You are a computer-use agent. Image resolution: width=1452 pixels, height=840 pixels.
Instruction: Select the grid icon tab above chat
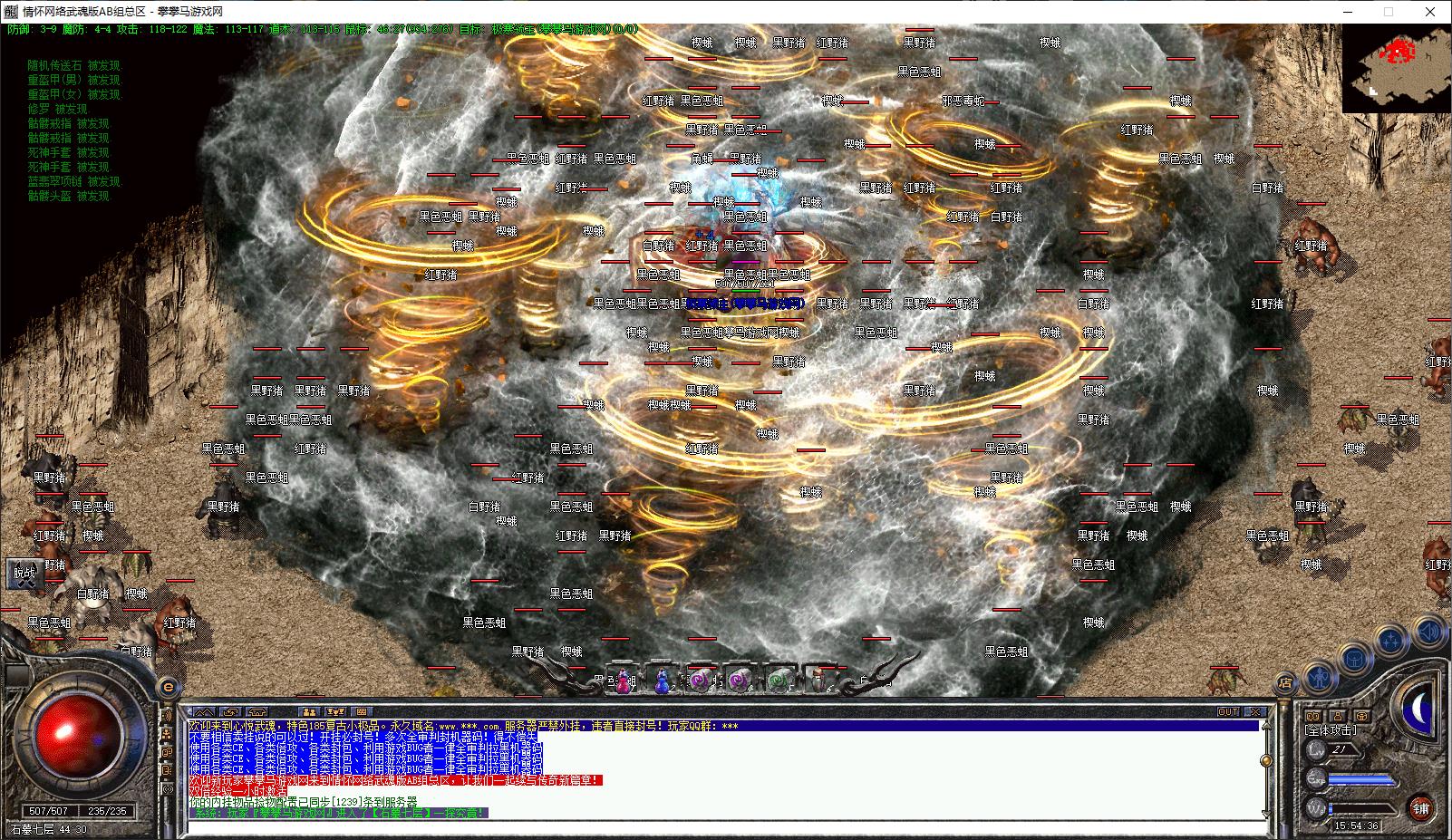[x=361, y=712]
